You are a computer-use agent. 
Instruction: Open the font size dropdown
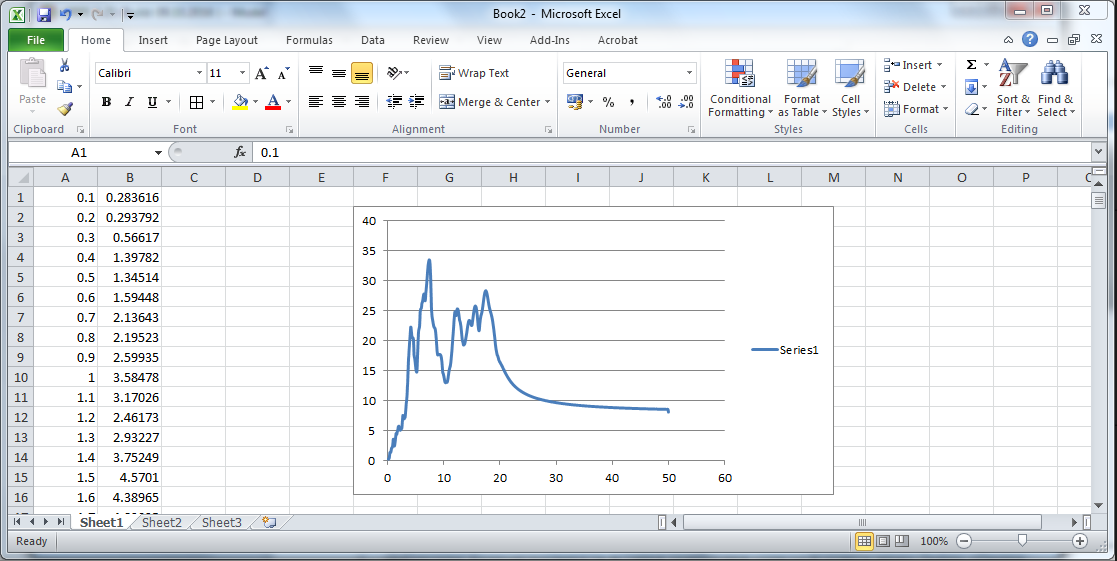tap(242, 73)
